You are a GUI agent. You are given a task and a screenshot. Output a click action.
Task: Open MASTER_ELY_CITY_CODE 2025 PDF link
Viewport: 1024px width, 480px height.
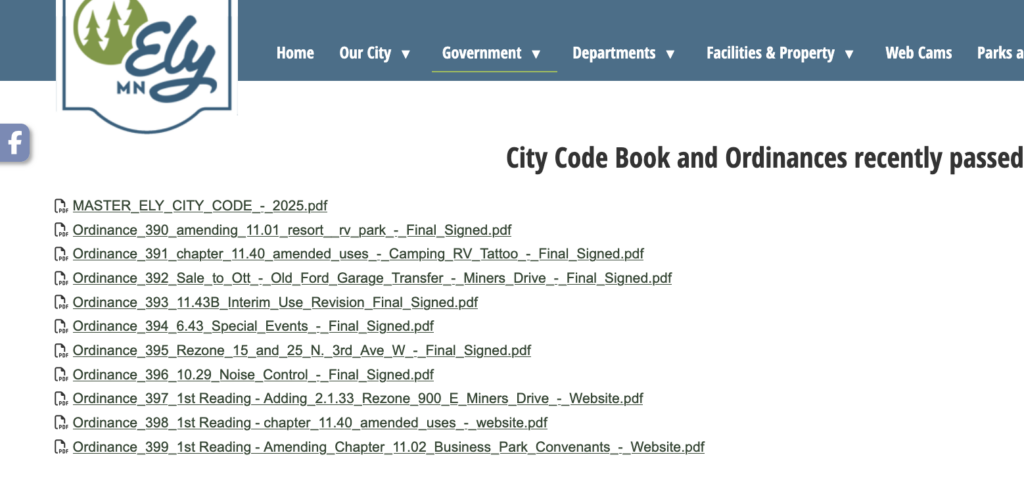pos(200,206)
